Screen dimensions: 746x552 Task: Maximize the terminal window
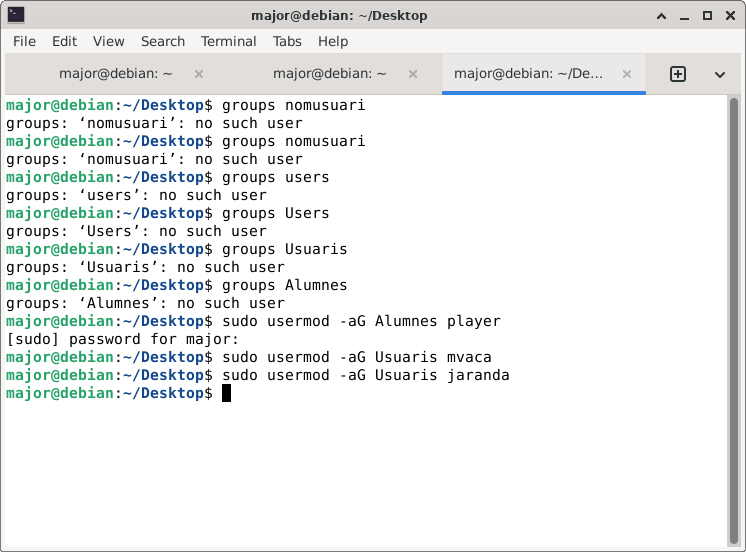[x=707, y=15]
